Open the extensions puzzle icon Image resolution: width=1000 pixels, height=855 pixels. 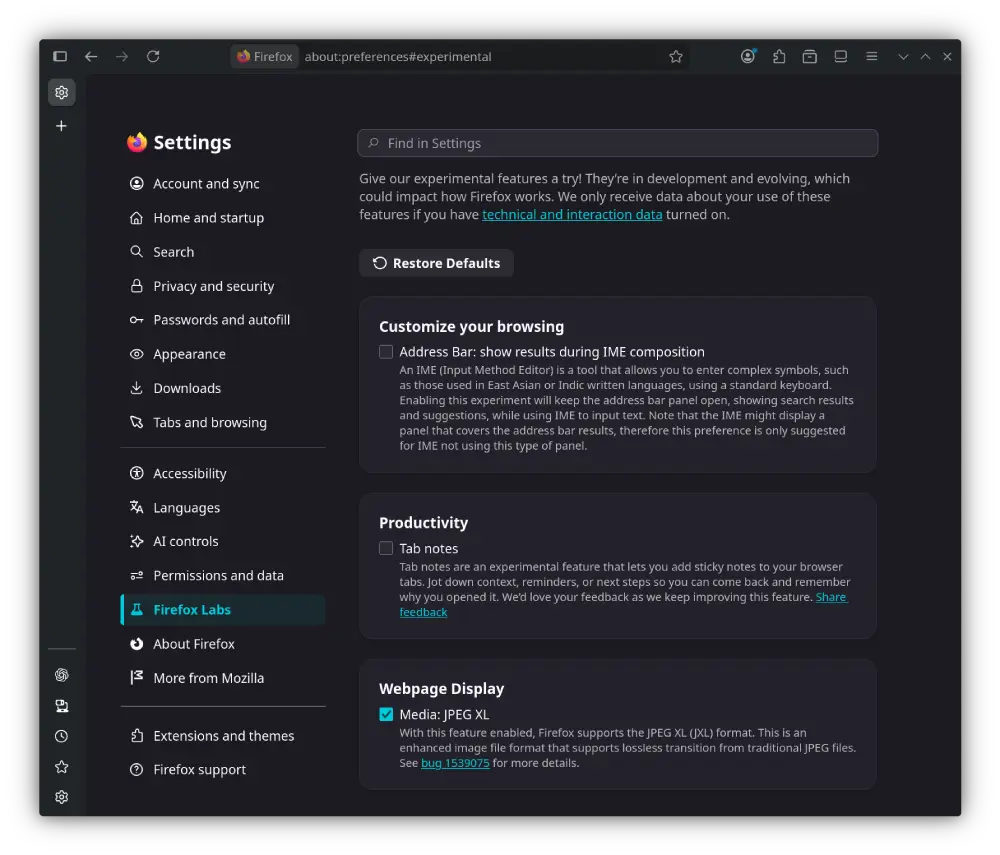click(x=779, y=57)
